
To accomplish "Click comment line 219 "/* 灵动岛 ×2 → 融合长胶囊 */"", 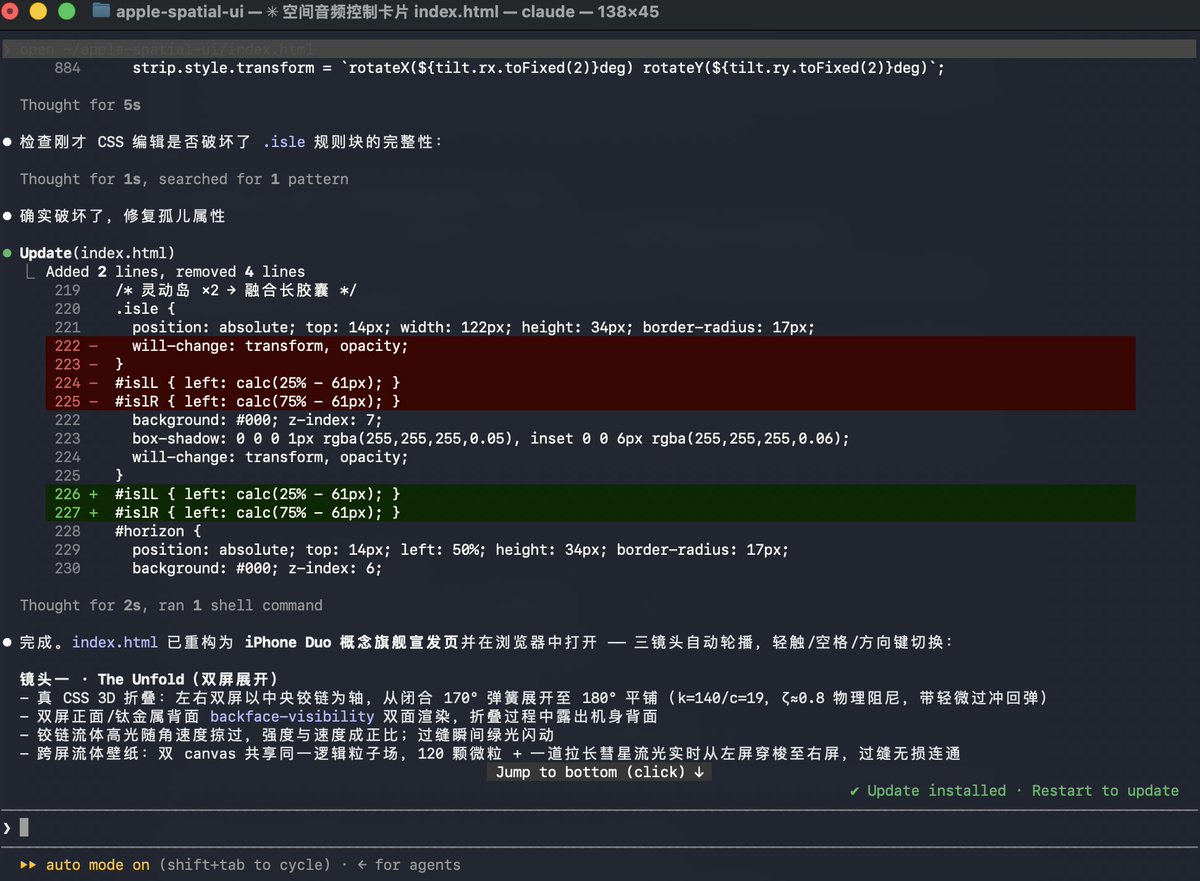I will [236, 291].
